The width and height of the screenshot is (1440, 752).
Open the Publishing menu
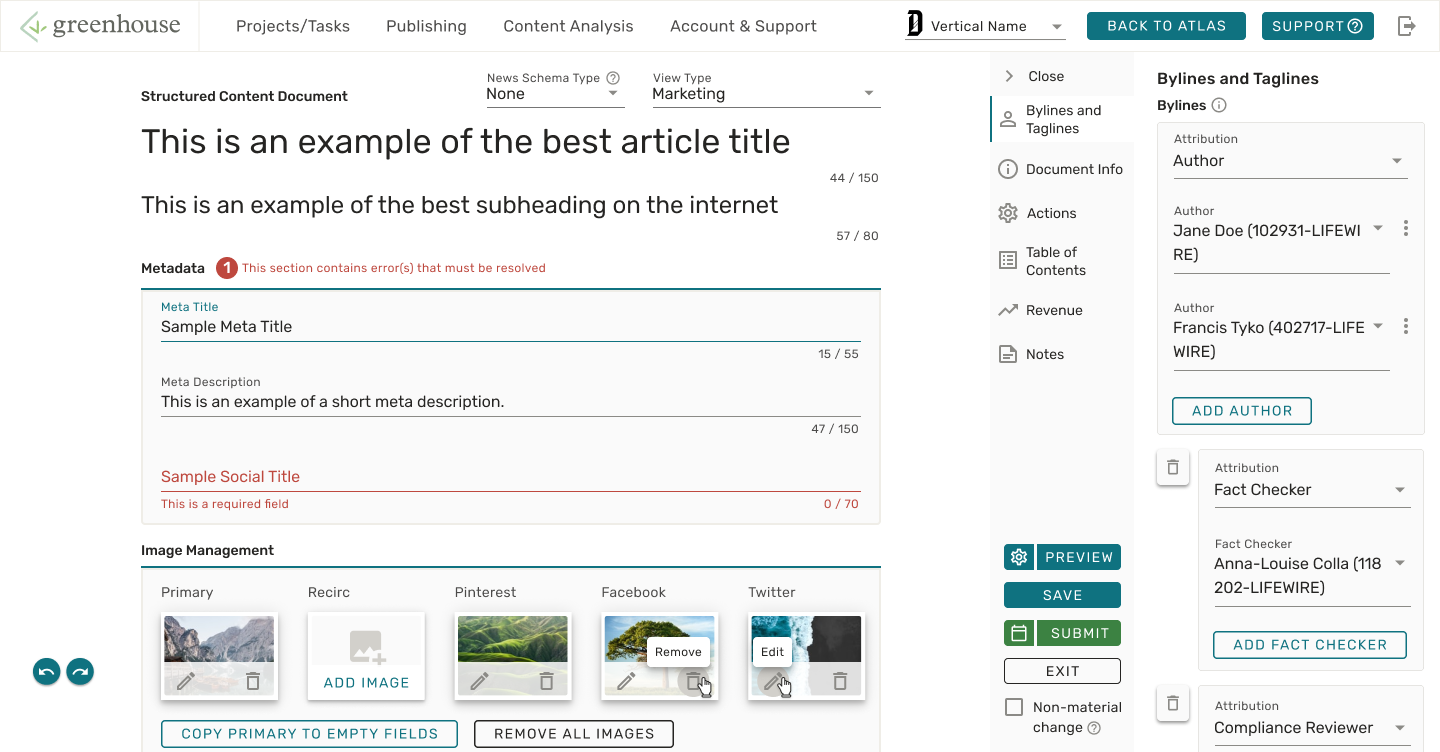[426, 26]
